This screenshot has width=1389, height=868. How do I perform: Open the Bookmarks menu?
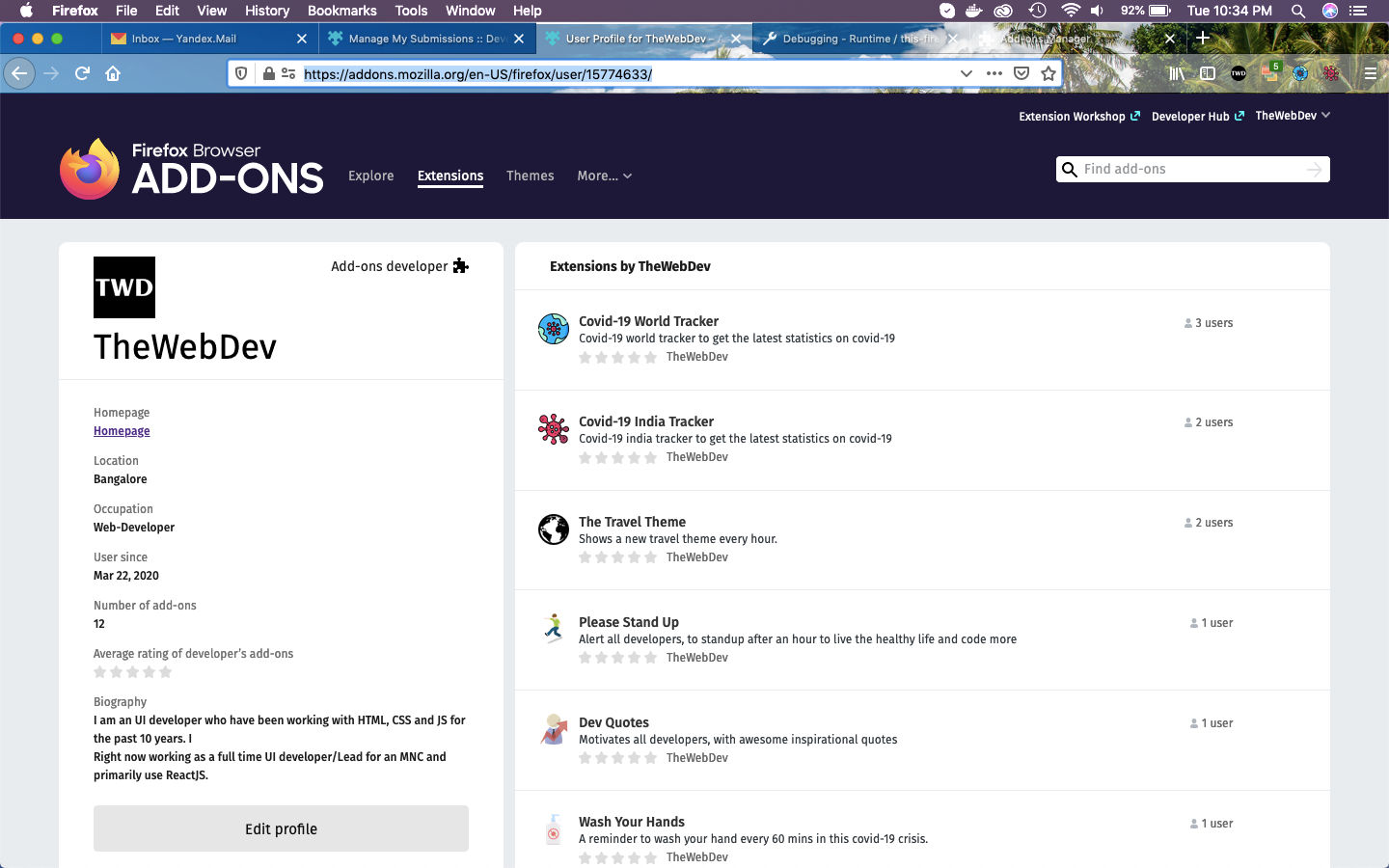(x=342, y=11)
